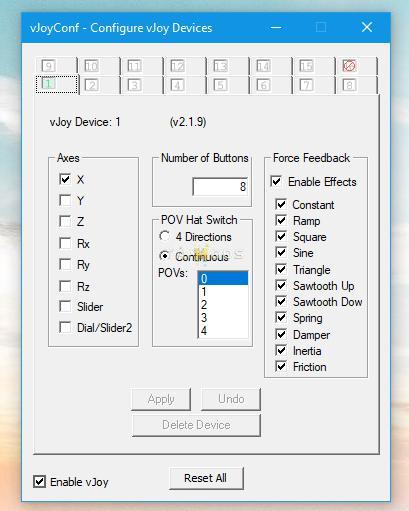Viewport: 409px width, 511px height.
Task: Toggle the Enable vJoy checkbox
Action: tap(39, 482)
